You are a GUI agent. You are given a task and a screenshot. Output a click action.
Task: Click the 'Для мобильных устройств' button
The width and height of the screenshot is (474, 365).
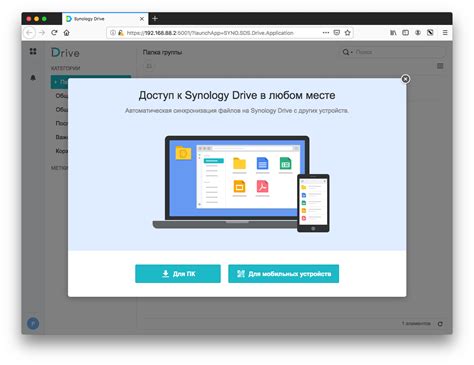pos(283,274)
